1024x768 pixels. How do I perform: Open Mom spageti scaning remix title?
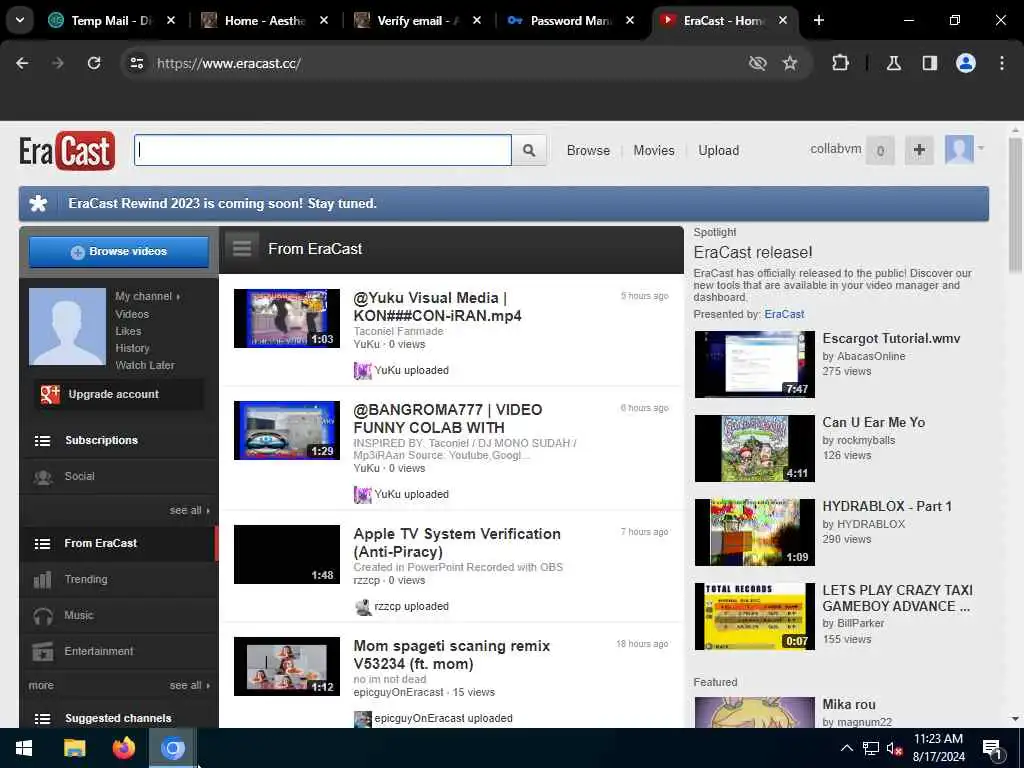tap(451, 655)
